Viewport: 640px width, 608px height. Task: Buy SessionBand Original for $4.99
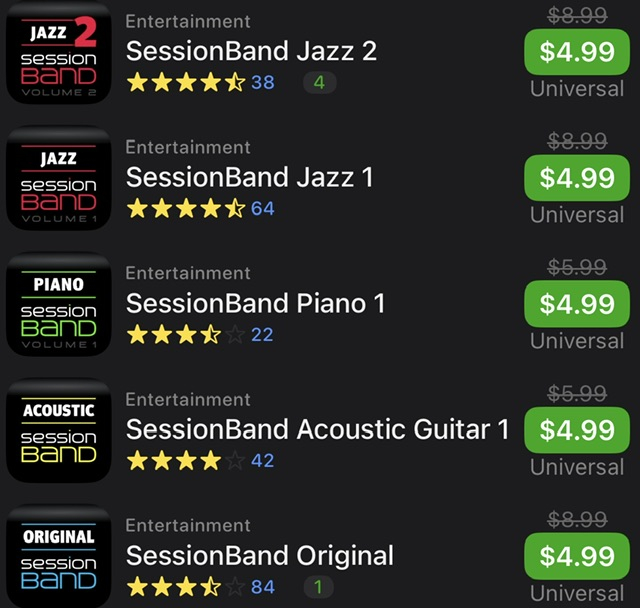coord(577,556)
